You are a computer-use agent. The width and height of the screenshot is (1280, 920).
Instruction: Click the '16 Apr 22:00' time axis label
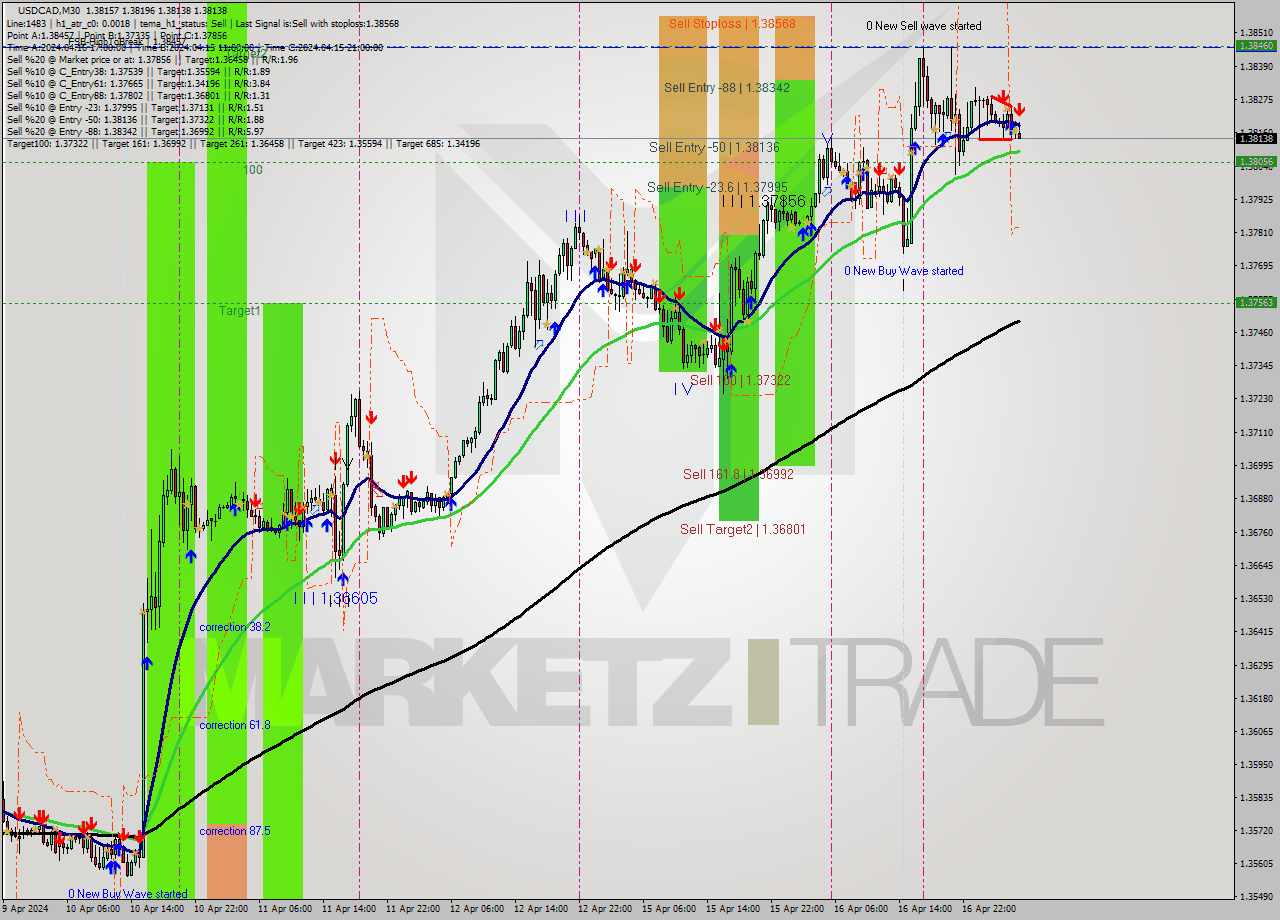991,909
